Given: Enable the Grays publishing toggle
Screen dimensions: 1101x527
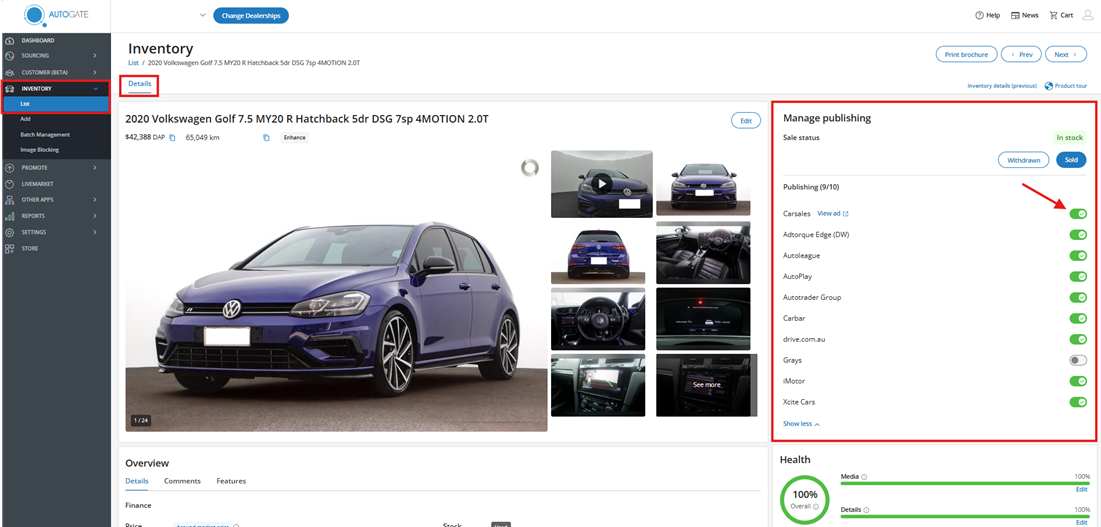Looking at the screenshot, I should pos(1077,360).
